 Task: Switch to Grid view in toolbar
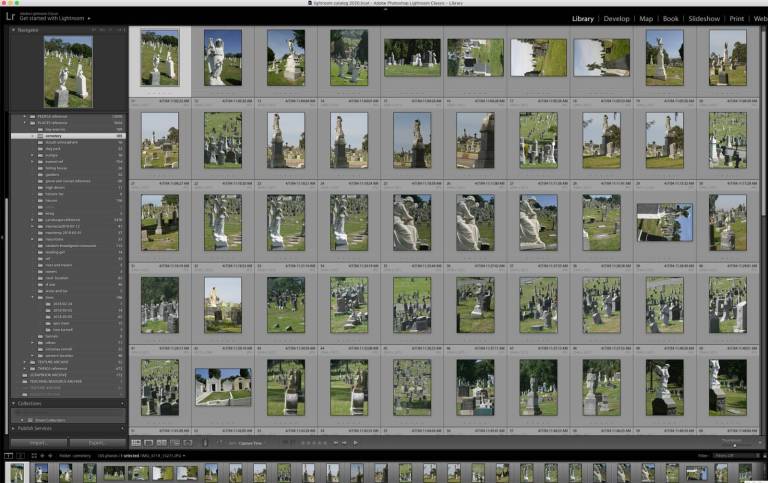tap(136, 442)
